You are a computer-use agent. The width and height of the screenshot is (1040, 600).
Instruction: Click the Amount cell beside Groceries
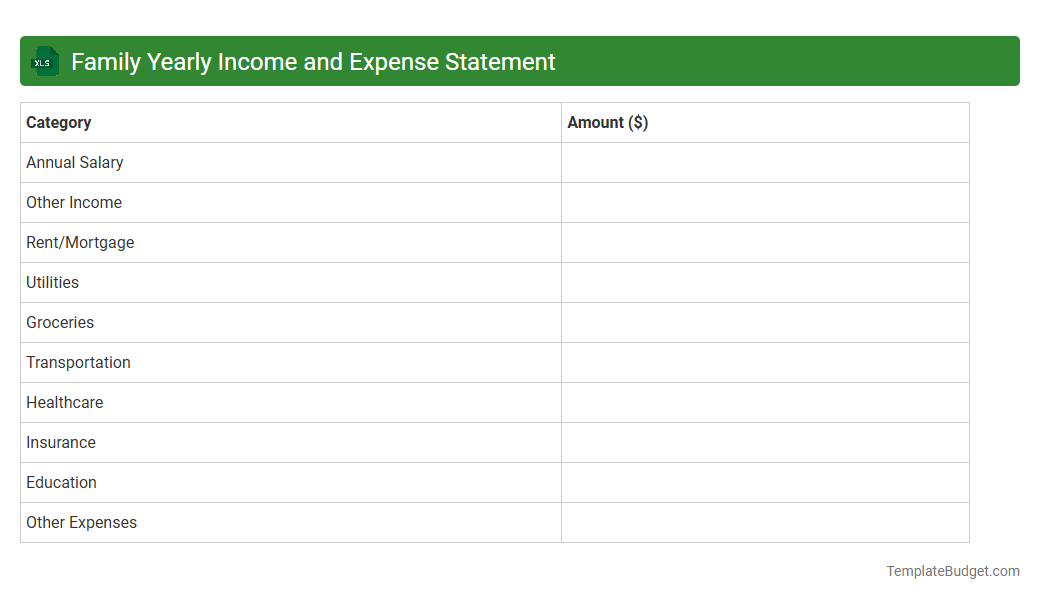click(765, 322)
